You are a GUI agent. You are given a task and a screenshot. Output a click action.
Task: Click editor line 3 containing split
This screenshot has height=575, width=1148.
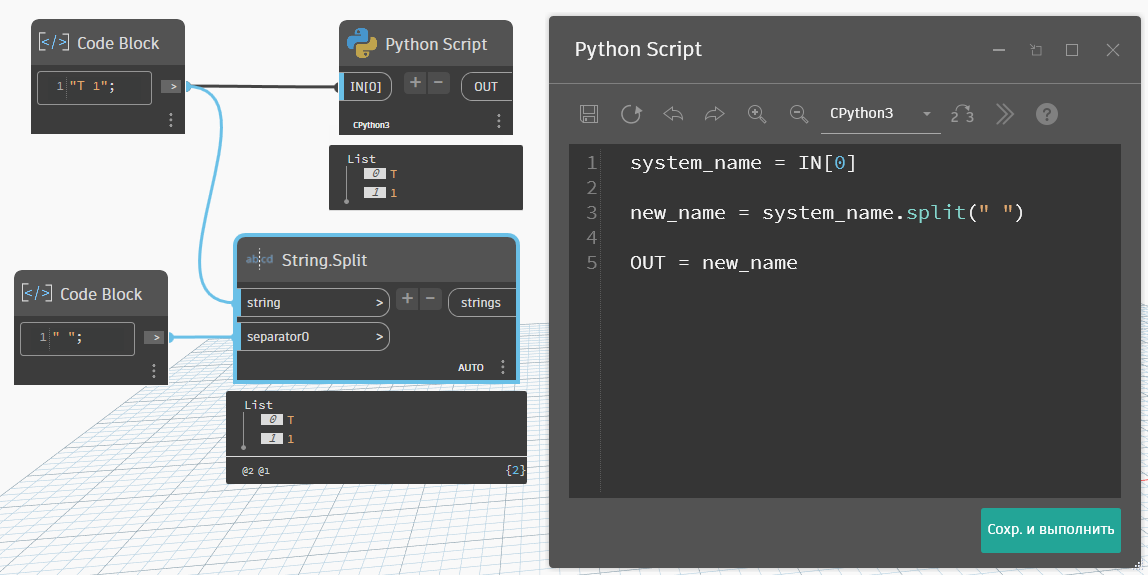(827, 213)
